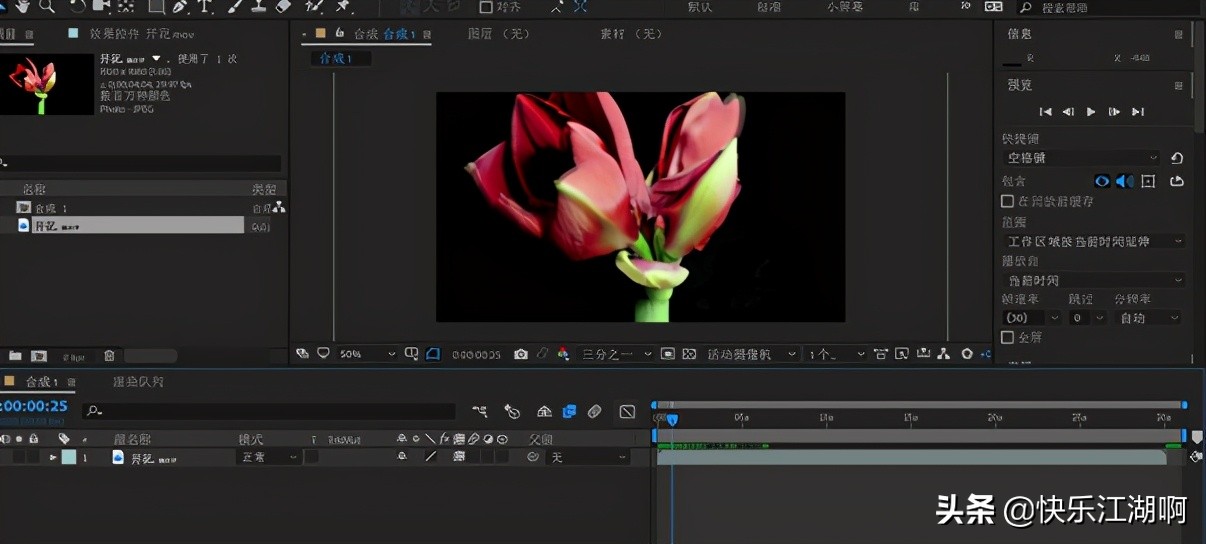Open the resolution dropdown under the viewer
Image resolution: width=1206 pixels, height=544 pixels.
[x=617, y=354]
